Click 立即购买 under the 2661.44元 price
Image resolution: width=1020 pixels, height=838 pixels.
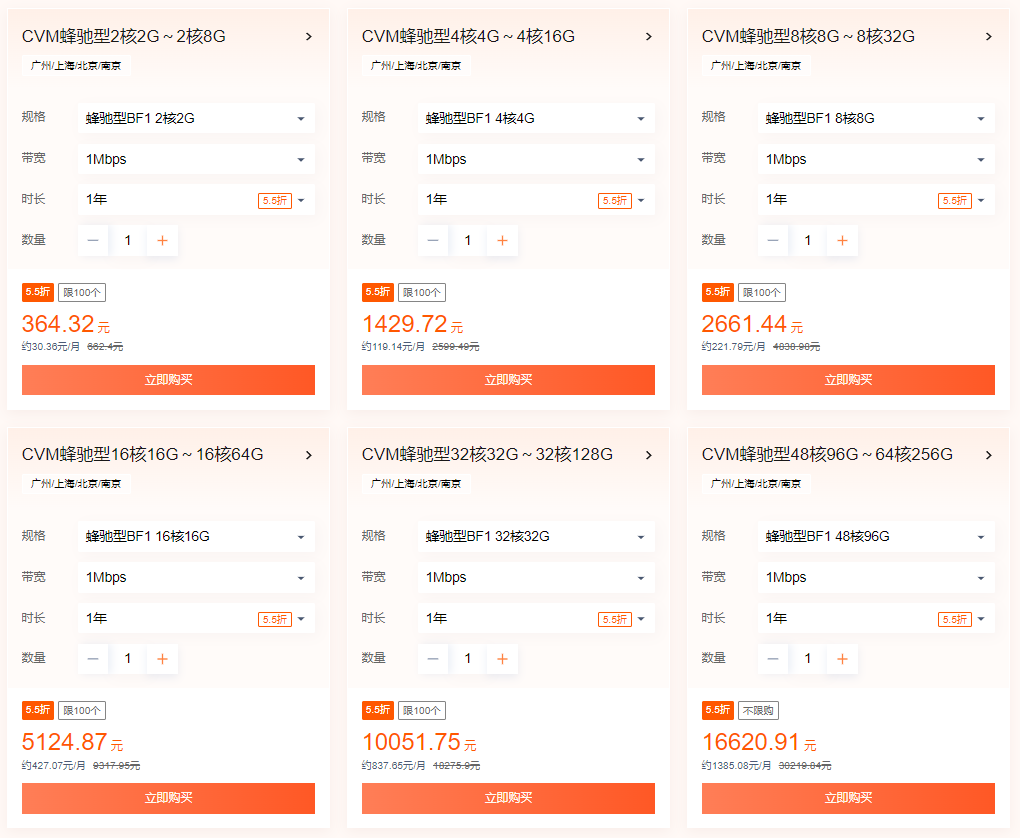[x=848, y=380]
